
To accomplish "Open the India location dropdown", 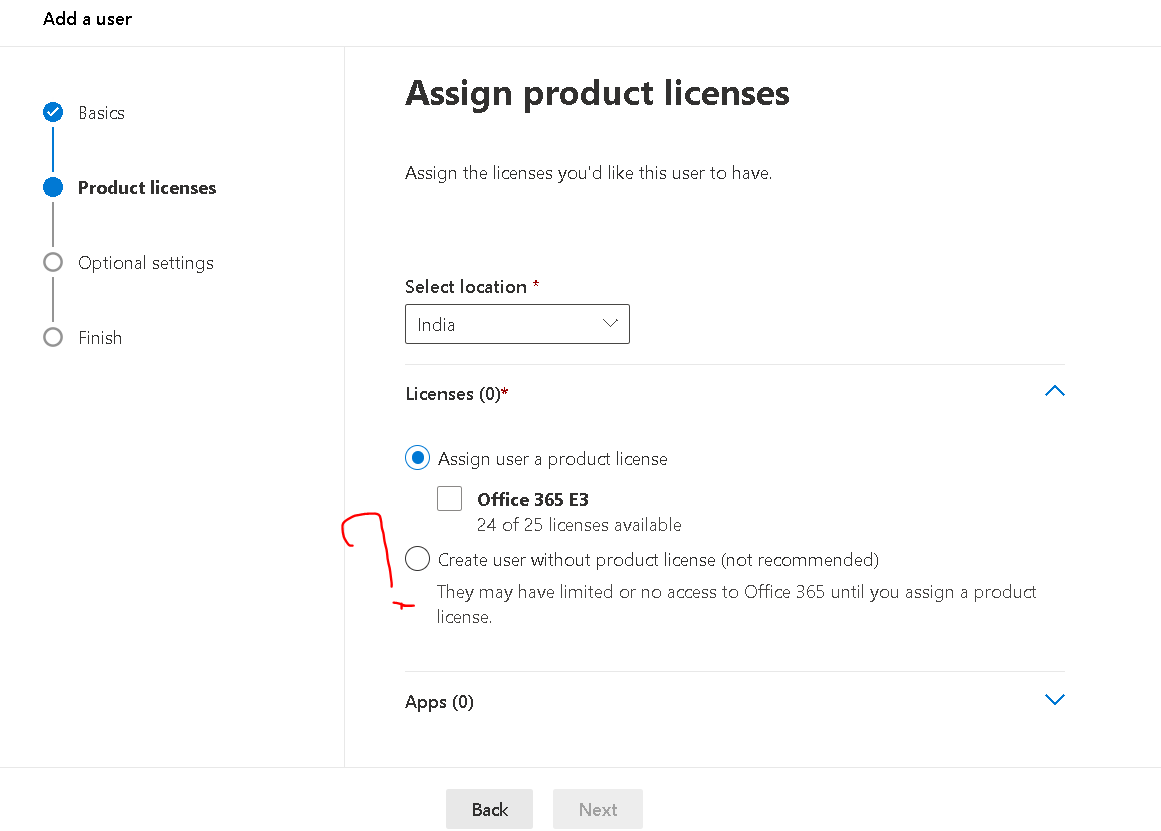I will (517, 324).
